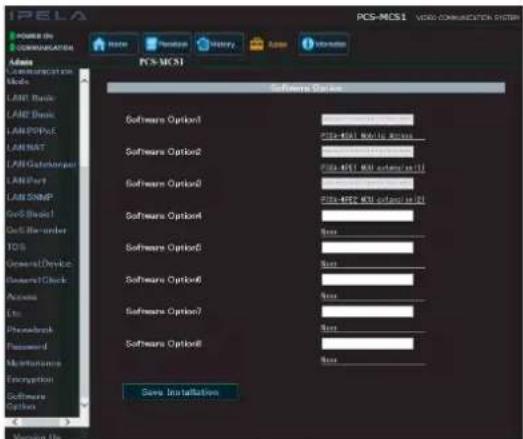Open LAN:PPPoE settings
The width and height of the screenshot is (523, 439).
point(31,131)
